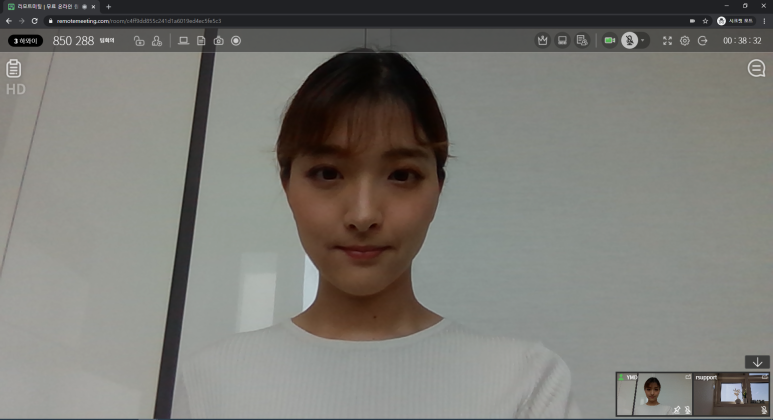Open Chrome three-dot menu
The image size is (773, 420).
point(765,21)
